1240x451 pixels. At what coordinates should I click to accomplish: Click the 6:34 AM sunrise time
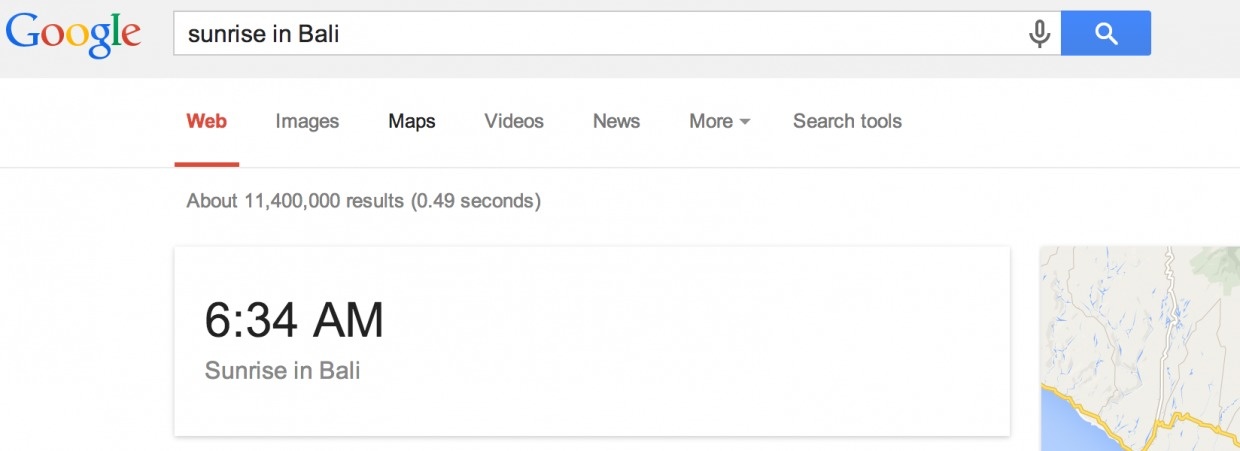(x=294, y=321)
